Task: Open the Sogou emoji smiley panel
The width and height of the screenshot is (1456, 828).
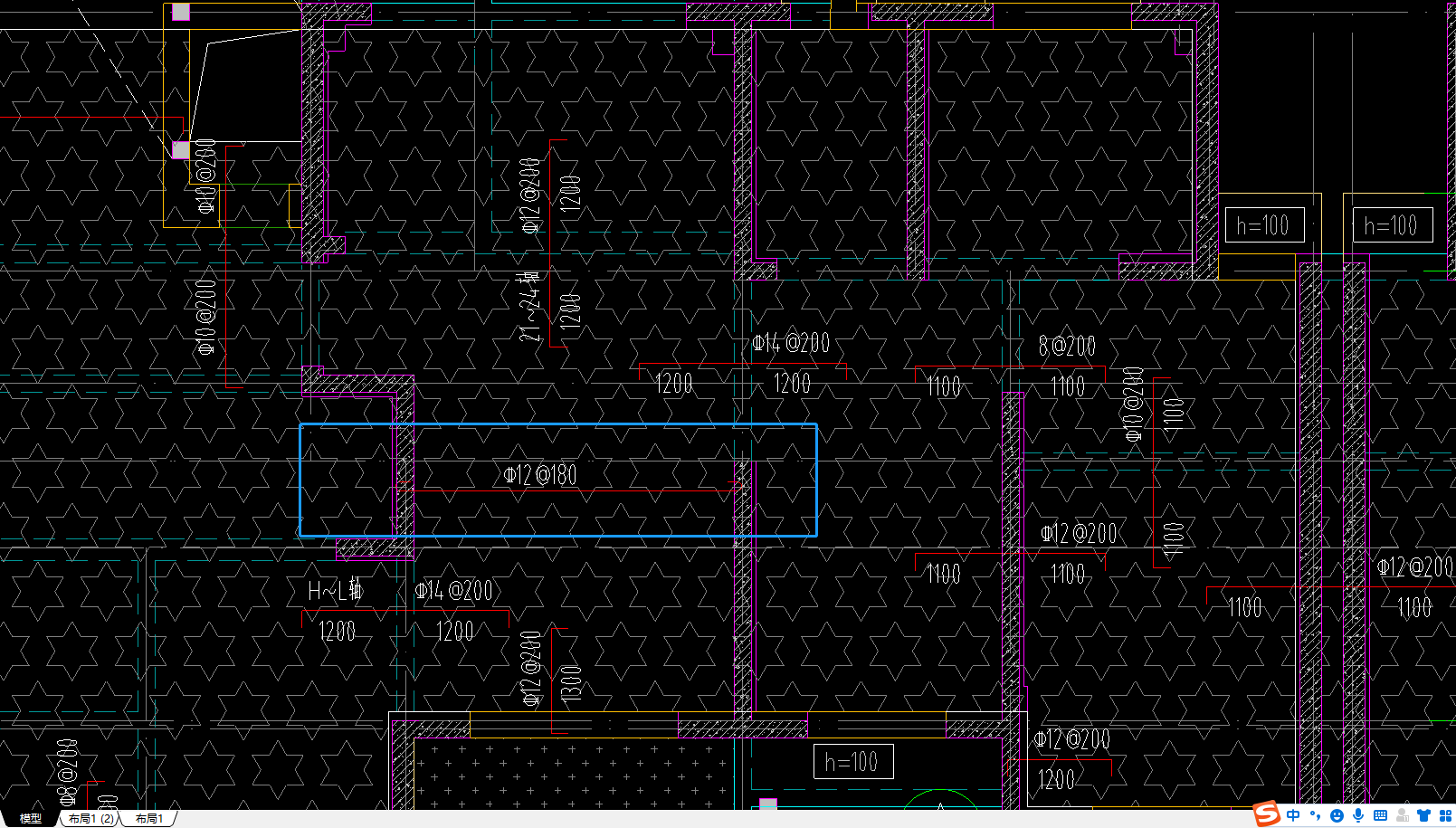Action: pos(1337,815)
